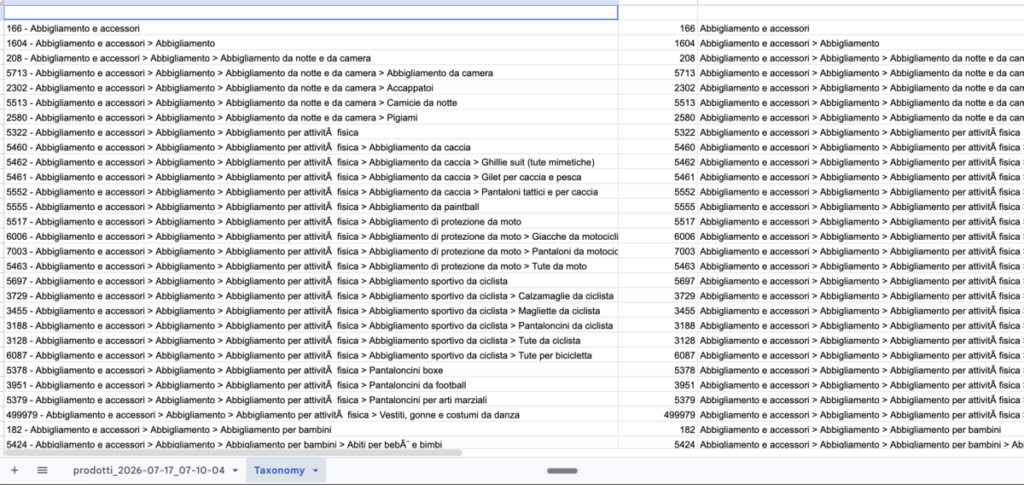
Task: Select the numeric cell 1604
Action: coord(658,43)
